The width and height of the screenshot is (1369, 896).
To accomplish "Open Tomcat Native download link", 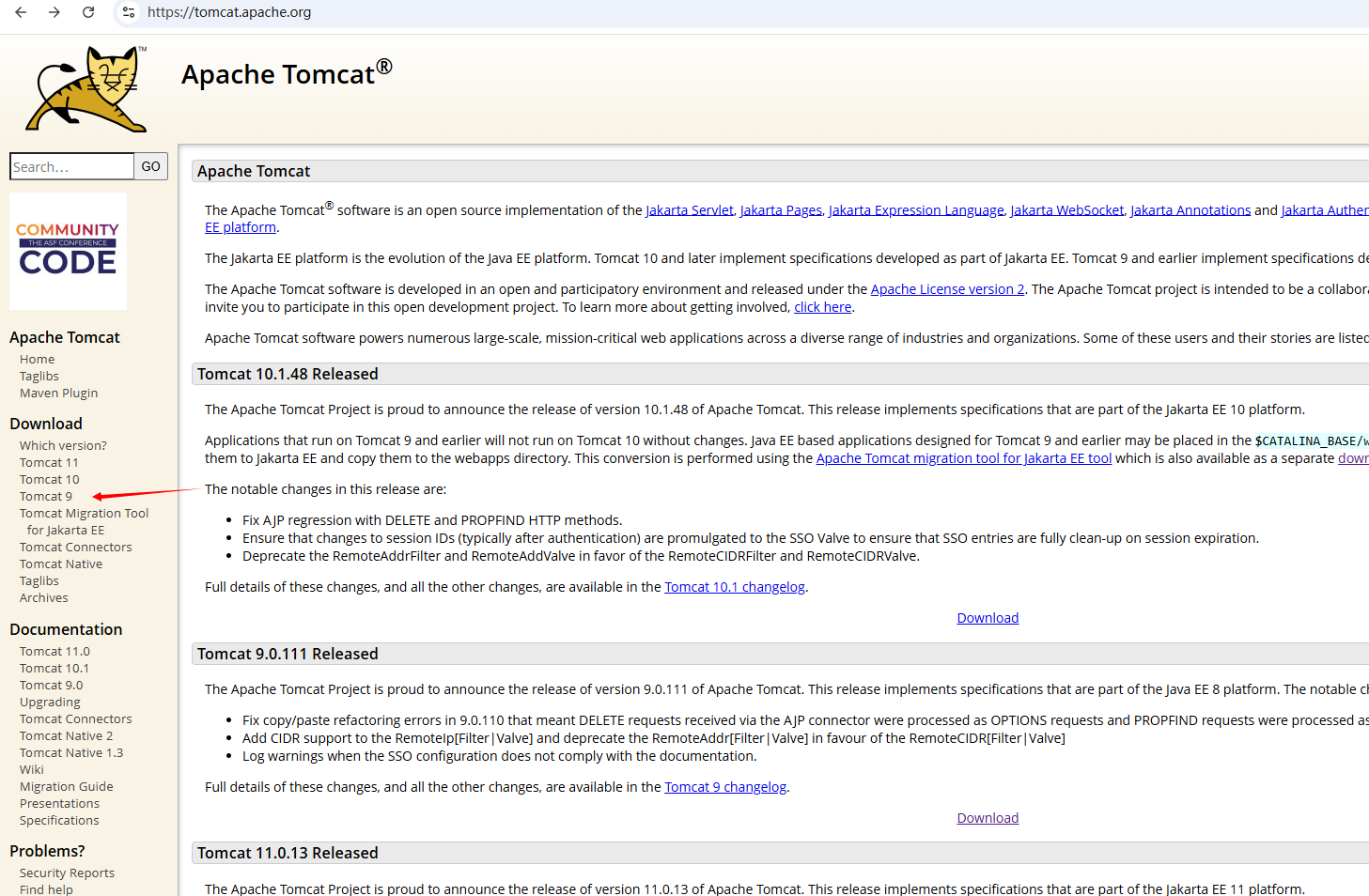I will [61, 564].
